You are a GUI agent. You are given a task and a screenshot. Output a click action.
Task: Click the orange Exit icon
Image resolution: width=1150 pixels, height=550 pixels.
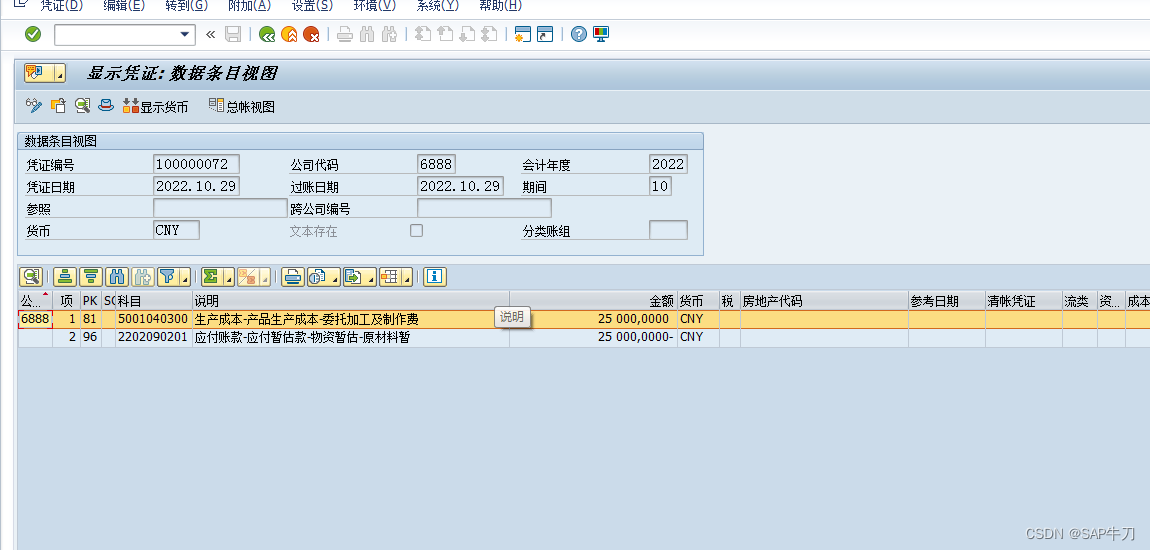click(x=289, y=34)
